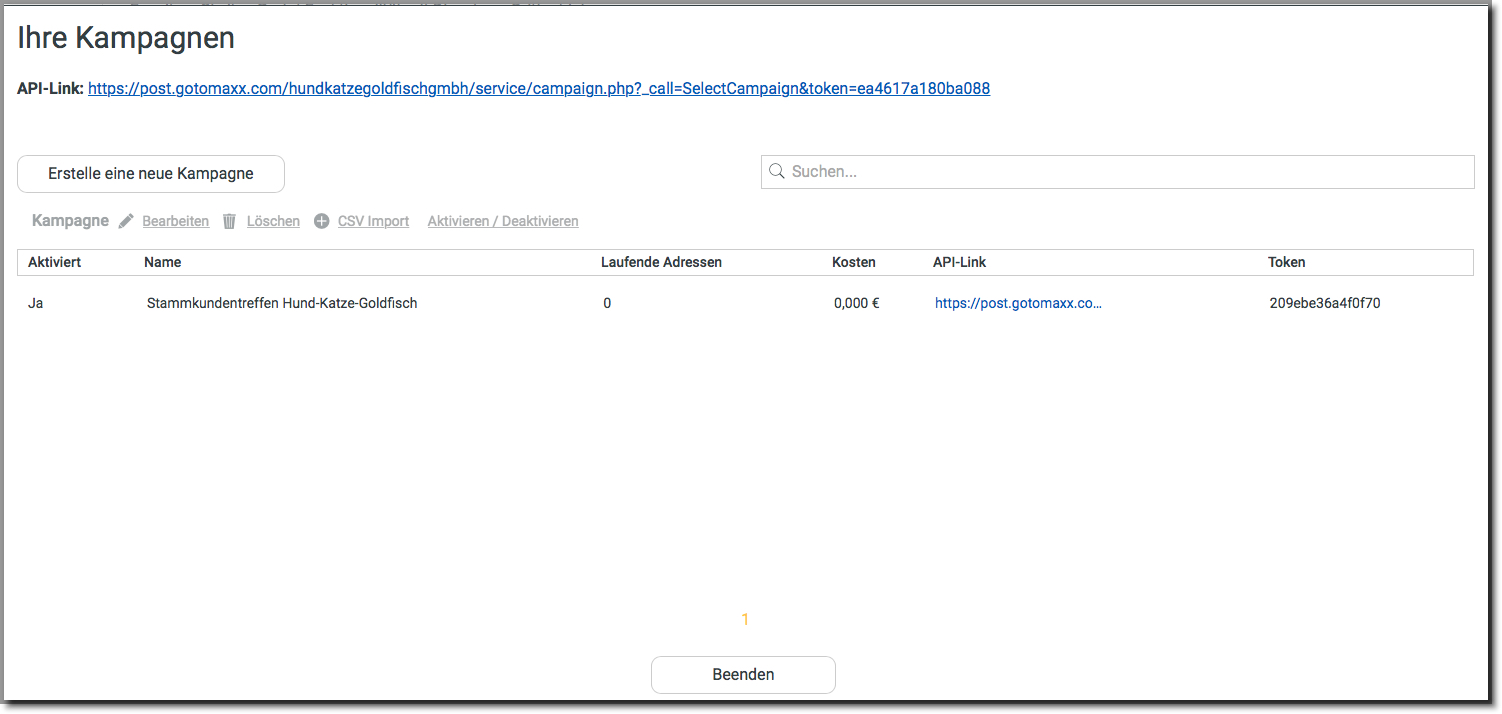
Task: Go to page 1 in the pagination
Action: point(745,620)
